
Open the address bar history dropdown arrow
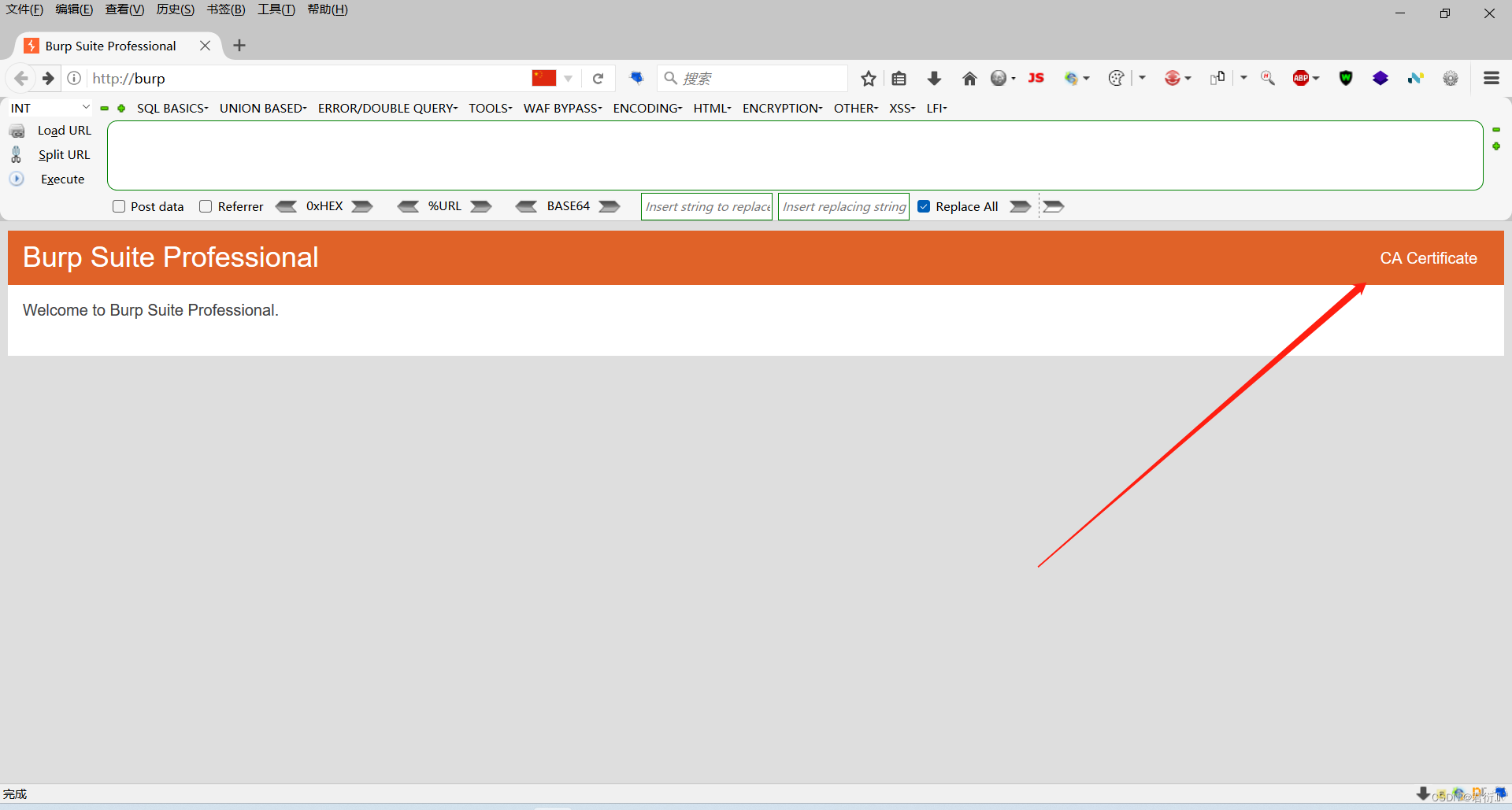568,79
